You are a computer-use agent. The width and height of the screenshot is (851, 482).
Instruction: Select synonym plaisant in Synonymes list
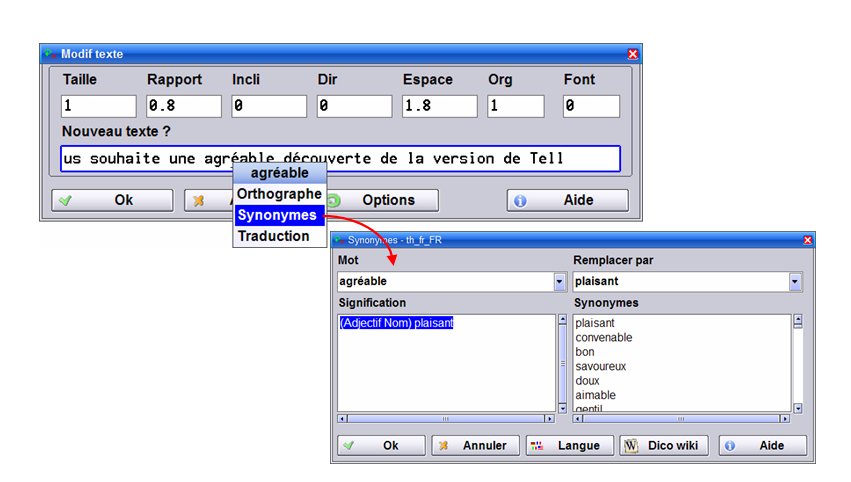[595, 323]
